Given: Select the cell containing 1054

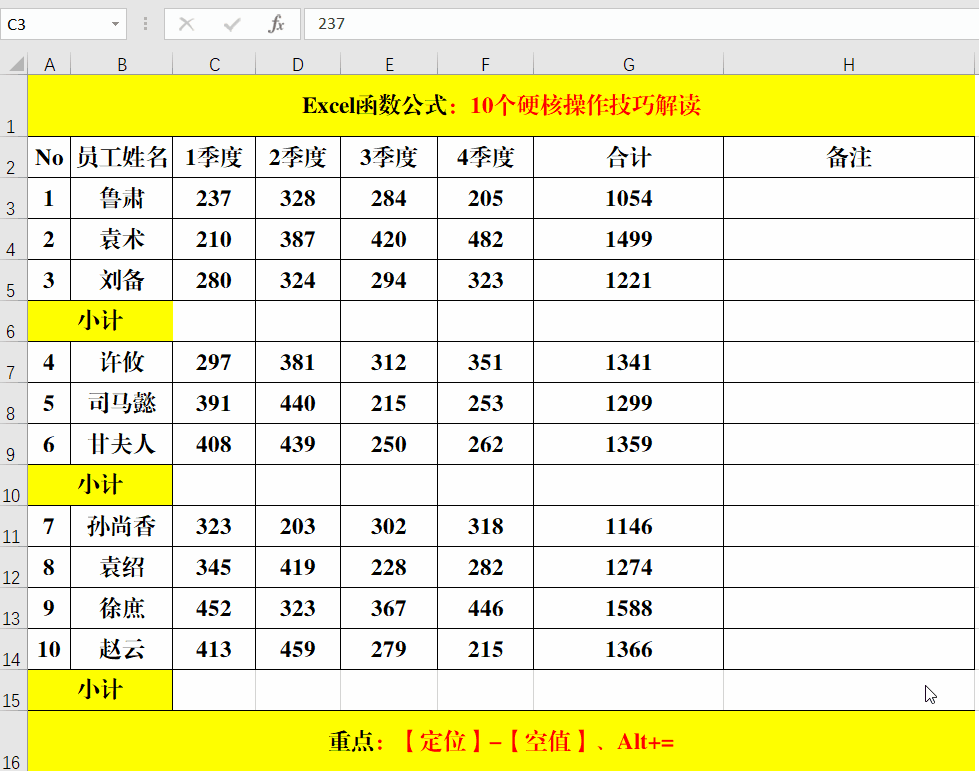Looking at the screenshot, I should (x=628, y=198).
